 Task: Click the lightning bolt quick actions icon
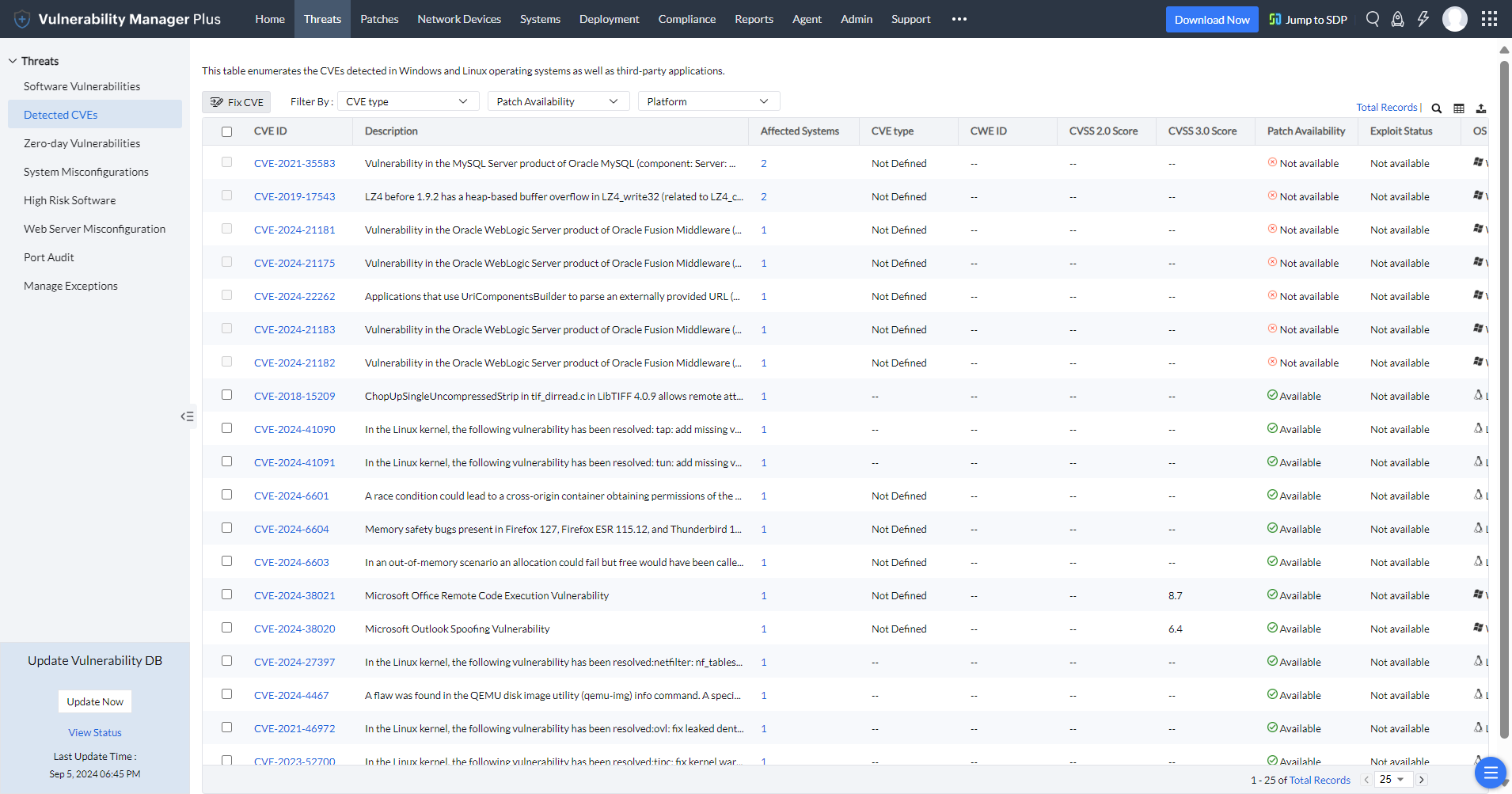point(1423,18)
